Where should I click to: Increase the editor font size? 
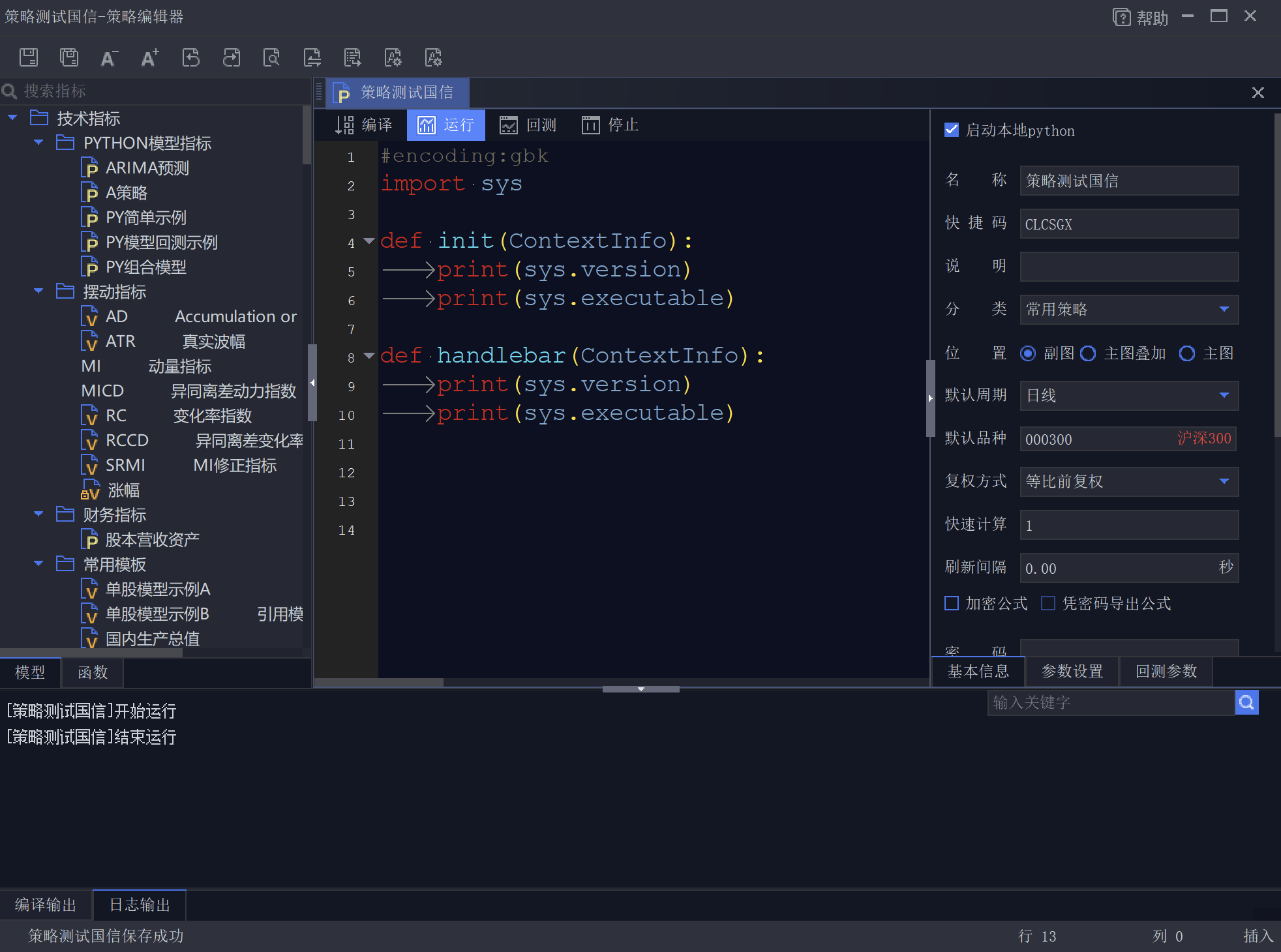[149, 57]
